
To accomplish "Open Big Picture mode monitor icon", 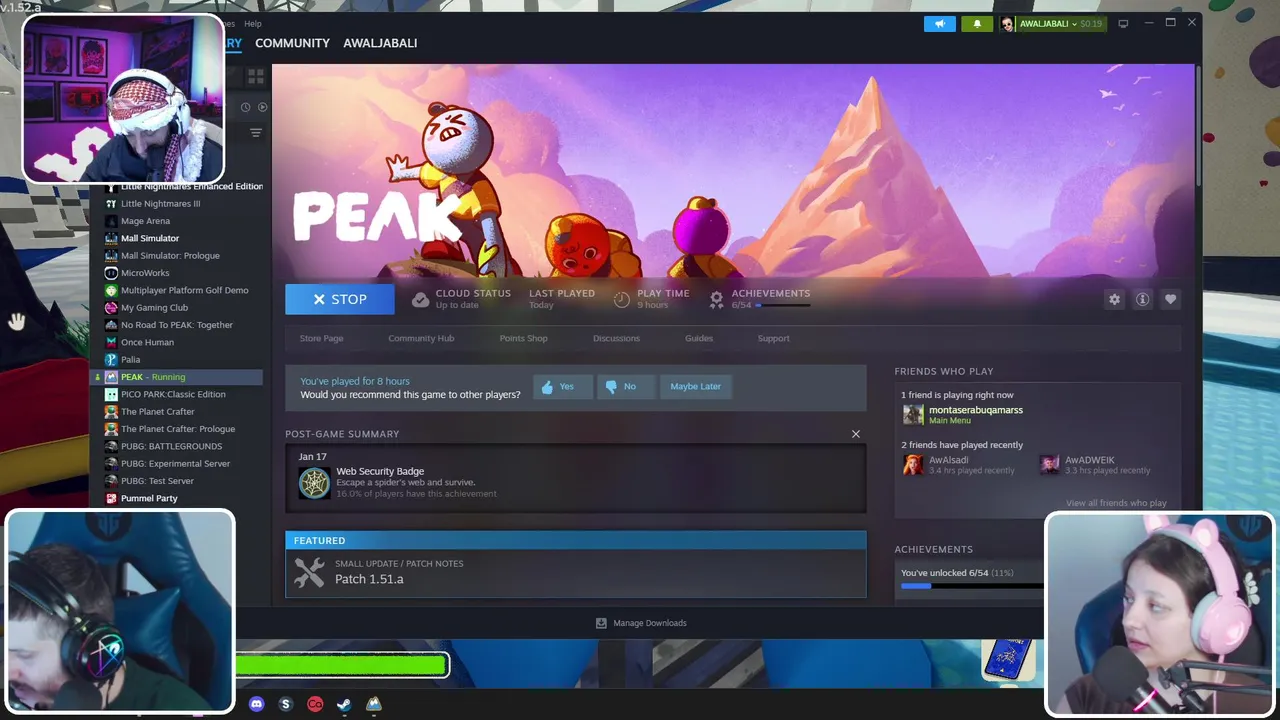I will [x=1123, y=23].
